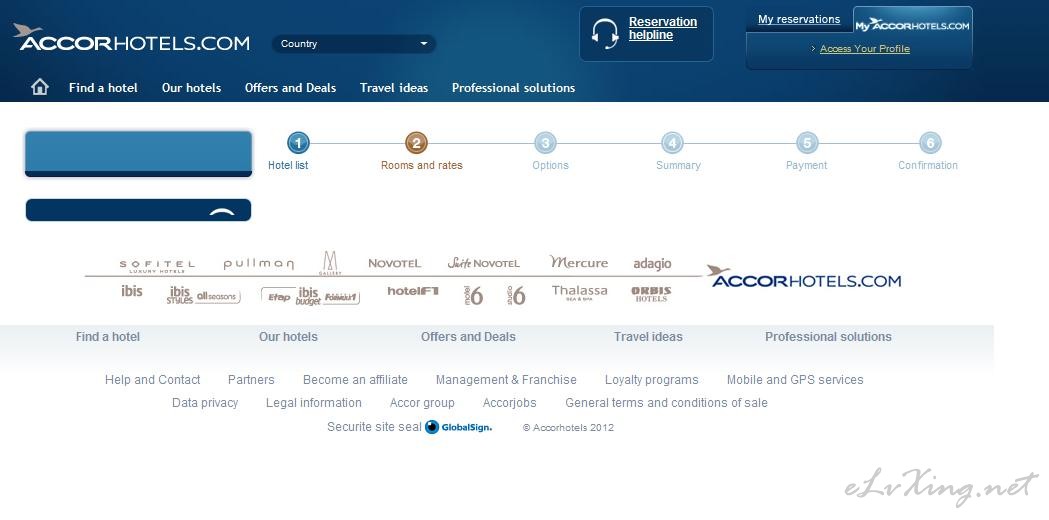Click the loading bar with spinner
The height and width of the screenshot is (520, 1049).
[138, 209]
